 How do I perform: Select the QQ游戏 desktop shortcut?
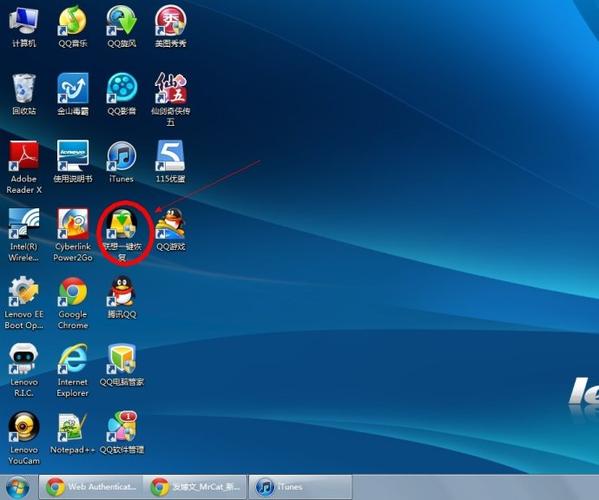pos(170,230)
